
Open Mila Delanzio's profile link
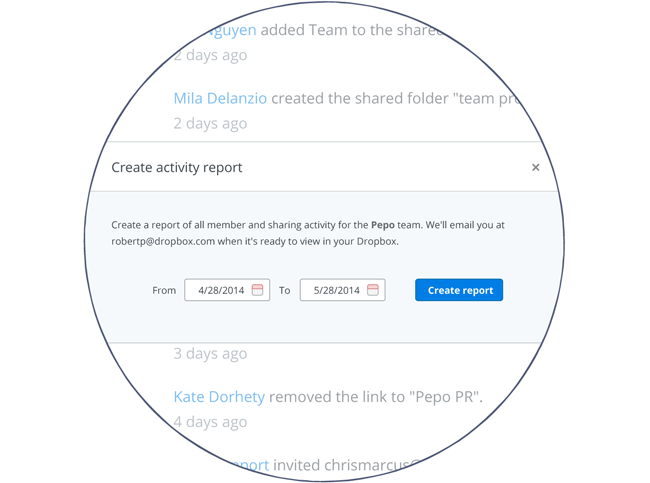(x=220, y=99)
